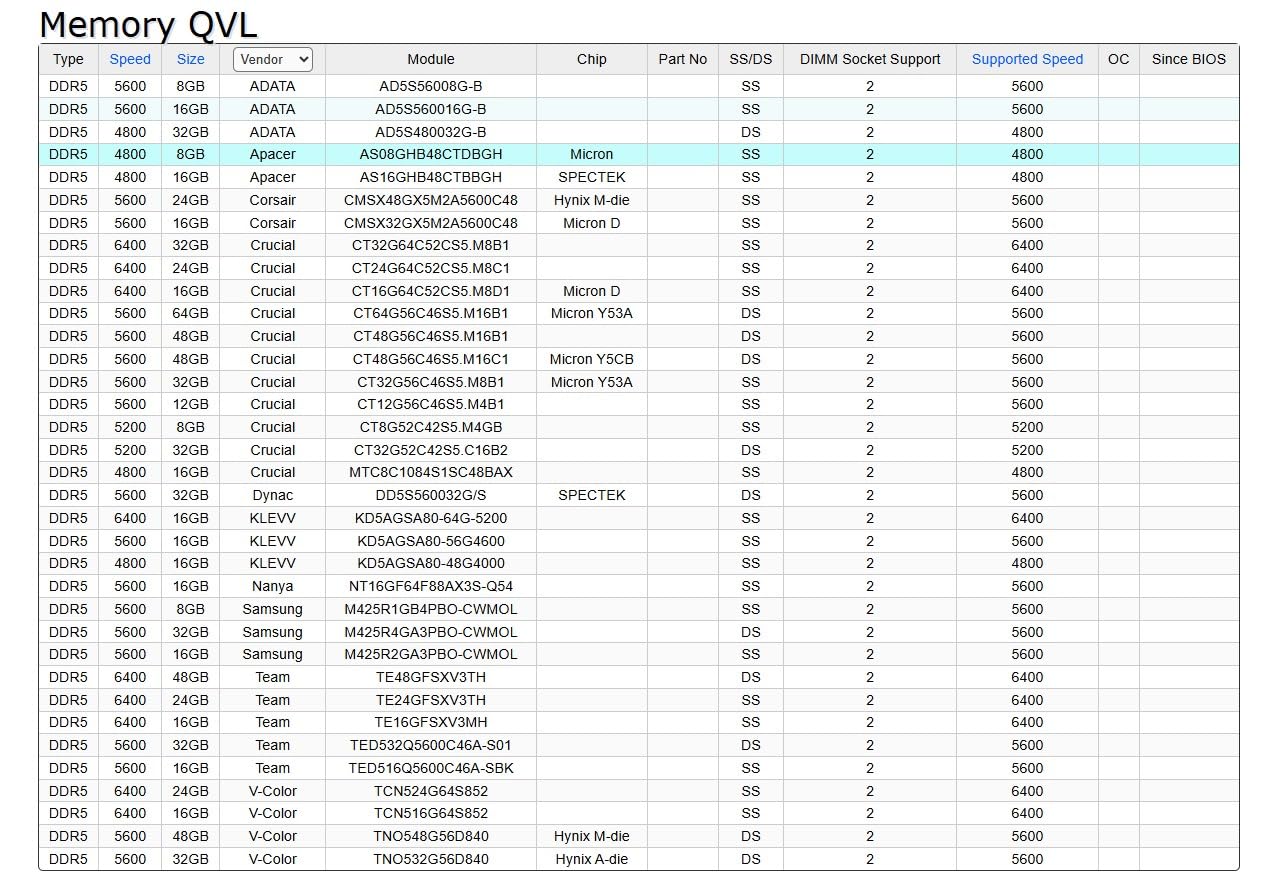Select module M425R2GA3PBO-CWMOL

[431, 654]
